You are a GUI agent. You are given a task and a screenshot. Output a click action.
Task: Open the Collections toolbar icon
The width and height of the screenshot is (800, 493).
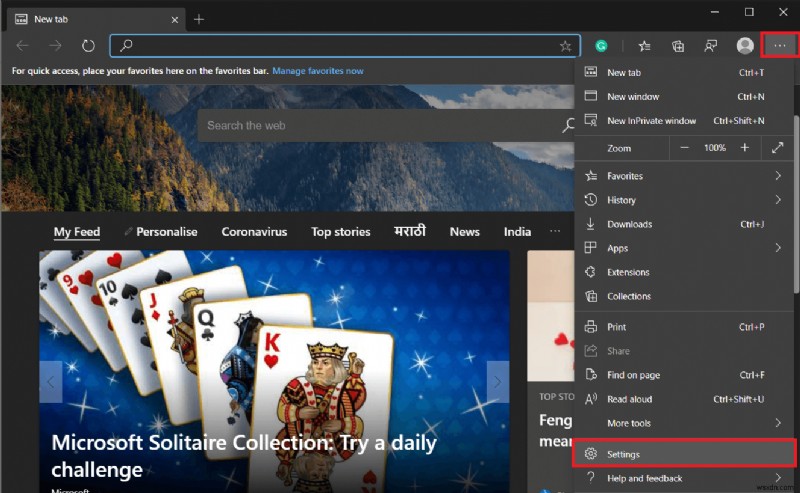678,46
